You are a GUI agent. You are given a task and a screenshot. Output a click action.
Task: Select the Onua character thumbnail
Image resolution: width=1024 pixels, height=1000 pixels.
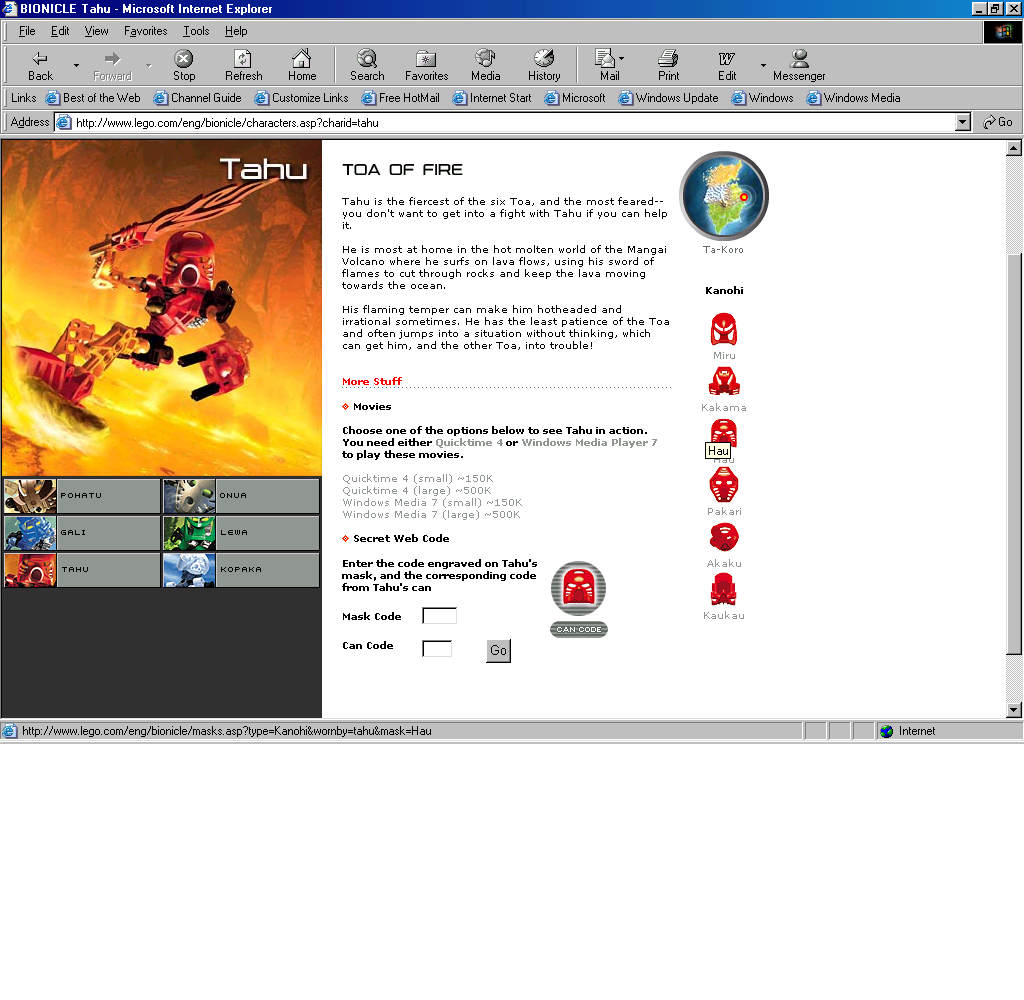(x=241, y=495)
